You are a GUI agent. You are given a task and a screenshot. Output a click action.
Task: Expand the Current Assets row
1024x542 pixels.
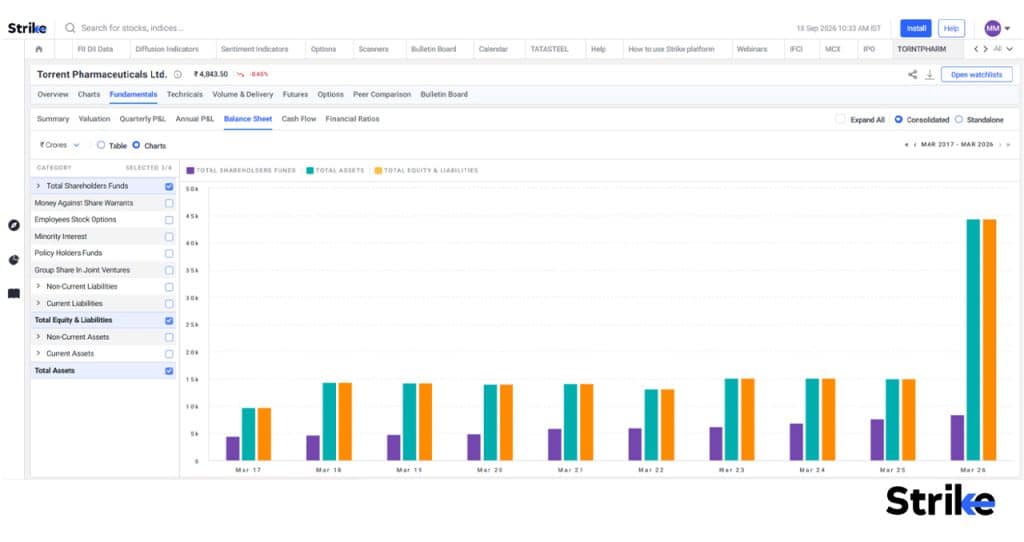tap(38, 353)
